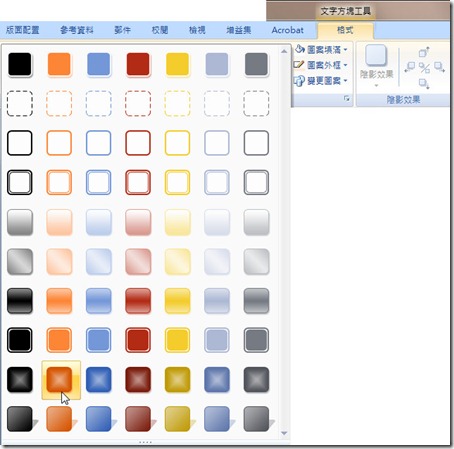Choose the red double outline style
This screenshot has width=454, height=449.
pyautogui.click(x=138, y=182)
